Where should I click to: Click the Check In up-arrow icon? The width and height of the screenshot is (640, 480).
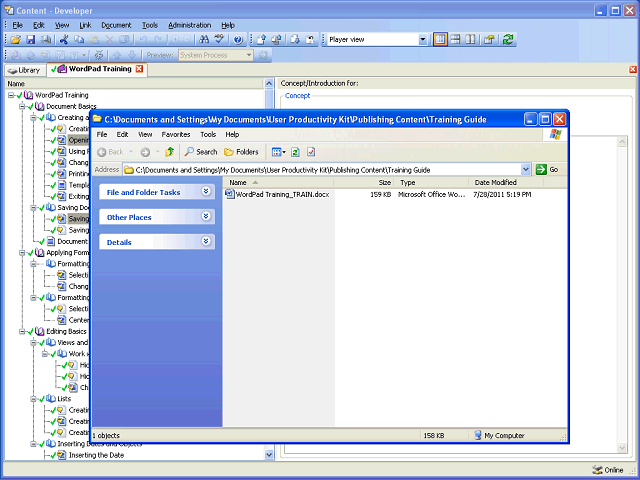coord(261,40)
